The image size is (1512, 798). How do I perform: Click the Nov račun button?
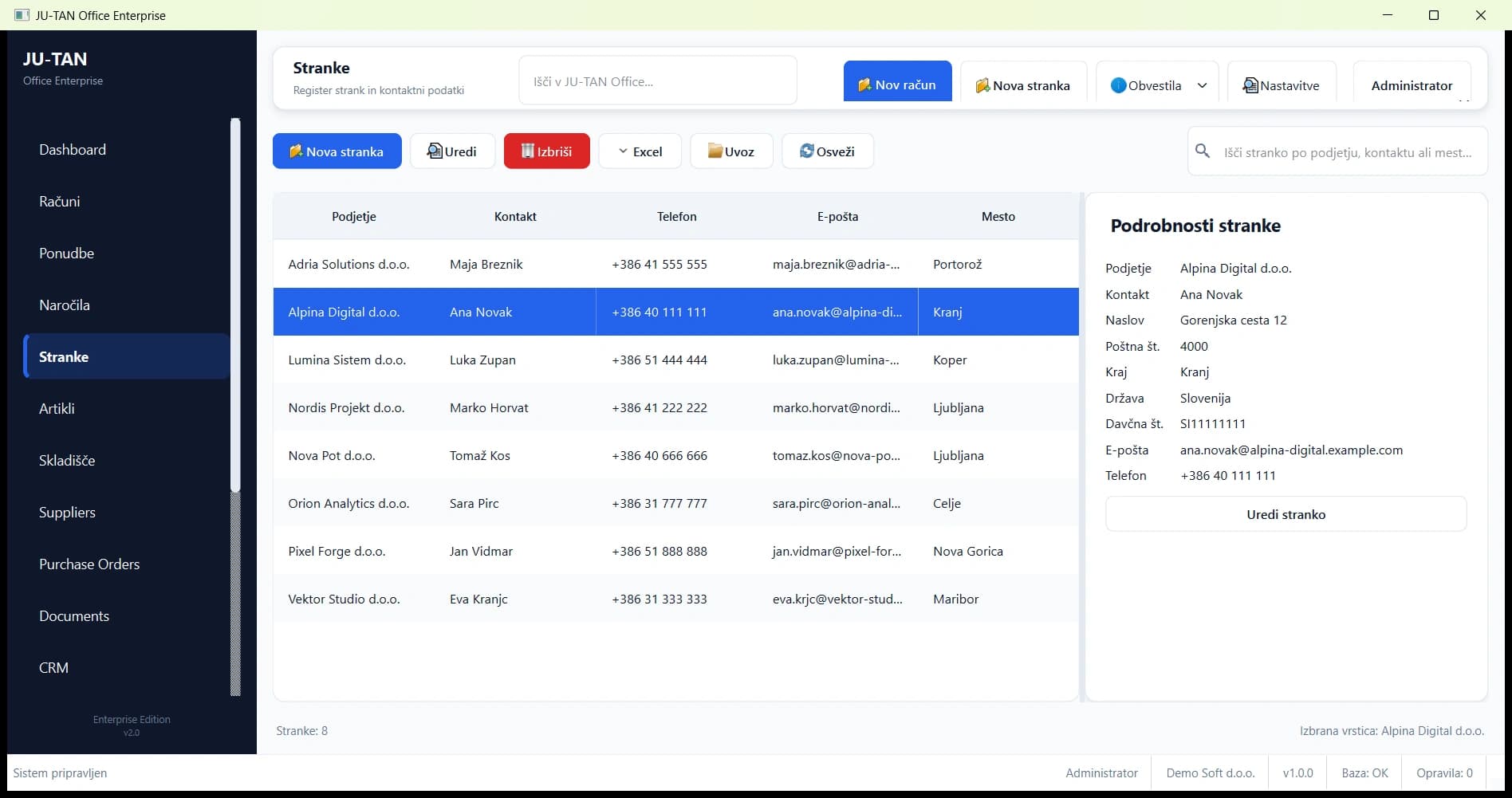coord(897,82)
